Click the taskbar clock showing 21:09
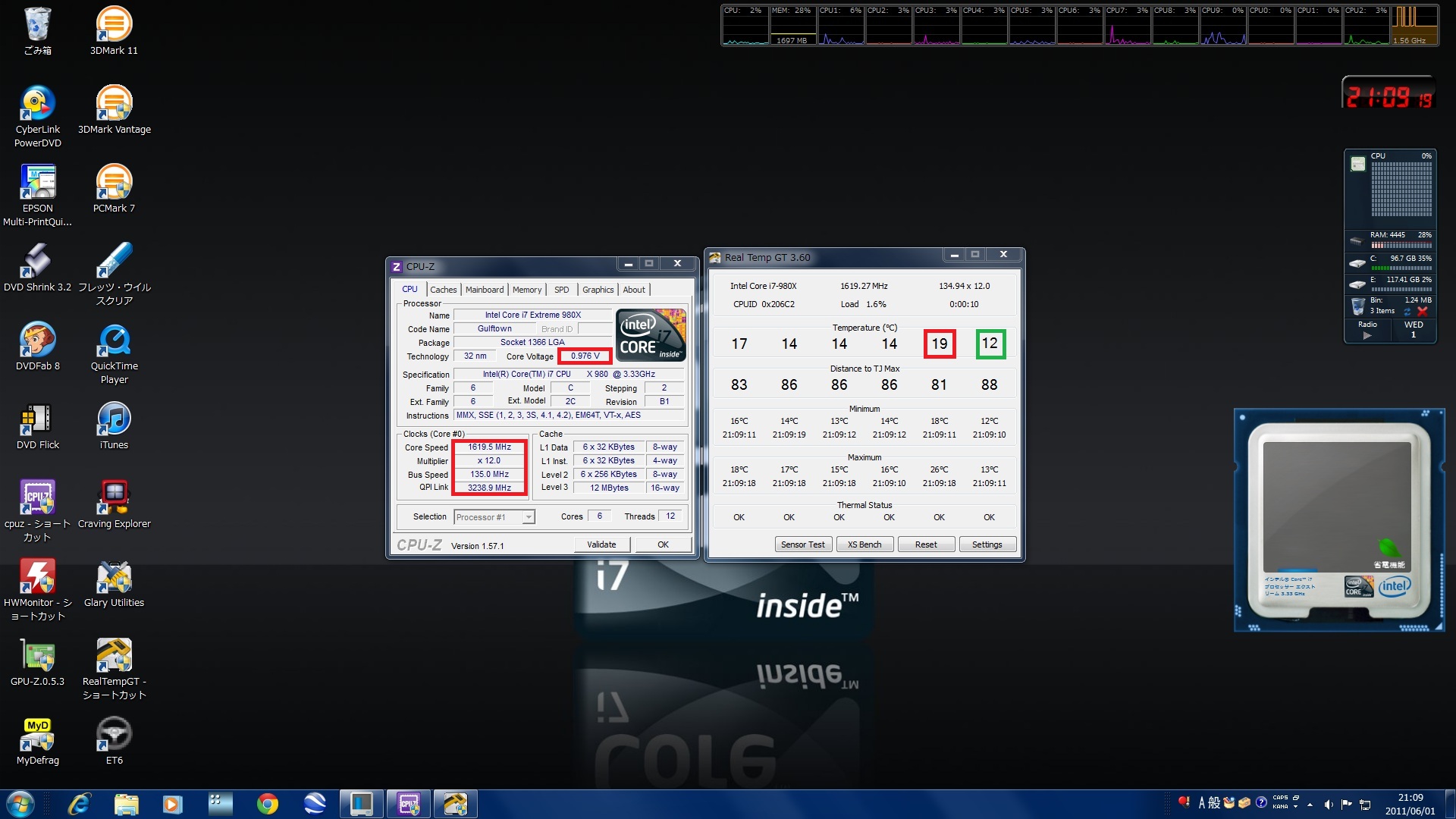Viewport: 1456px width, 819px height. click(x=1410, y=804)
